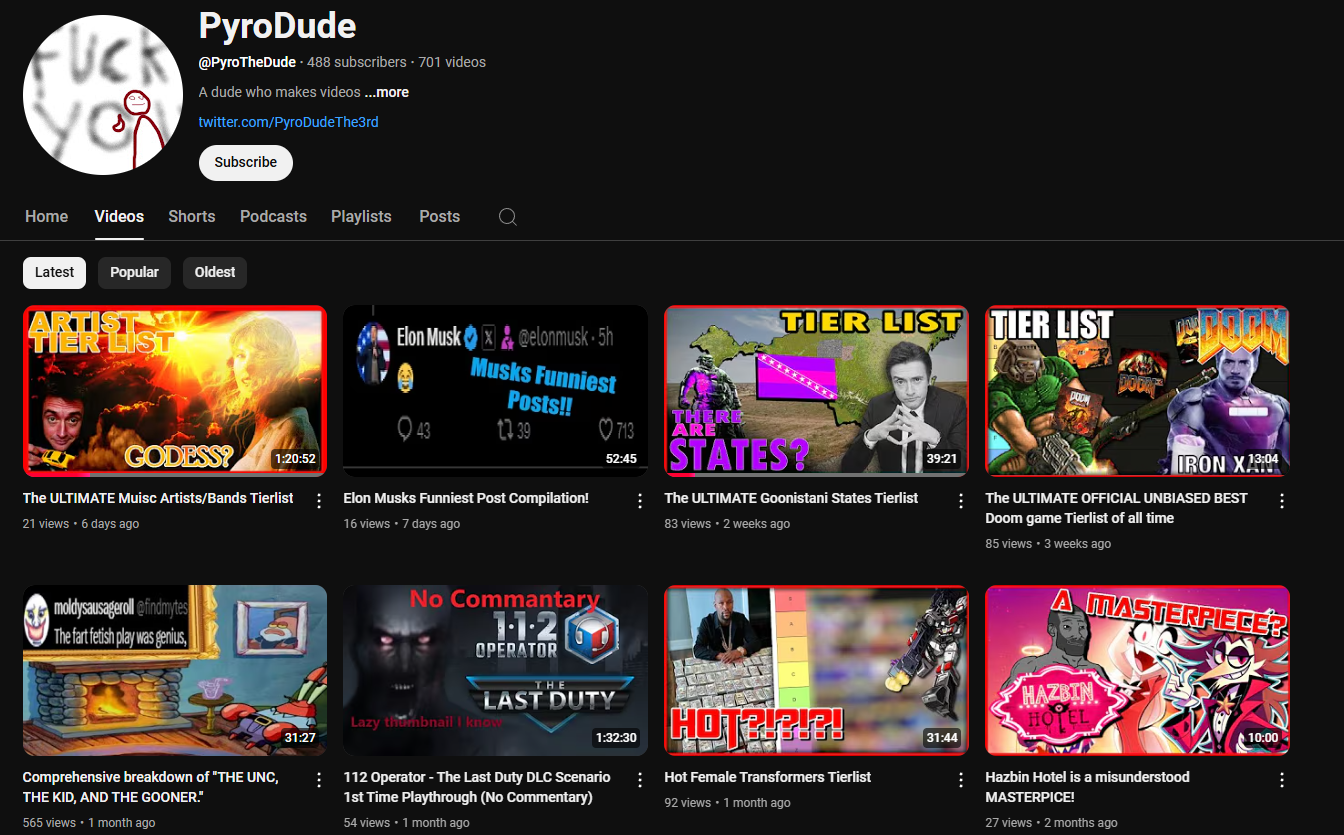This screenshot has height=835, width=1344.
Task: Click the '83 views • 2 weeks ago' text
Action: point(727,524)
